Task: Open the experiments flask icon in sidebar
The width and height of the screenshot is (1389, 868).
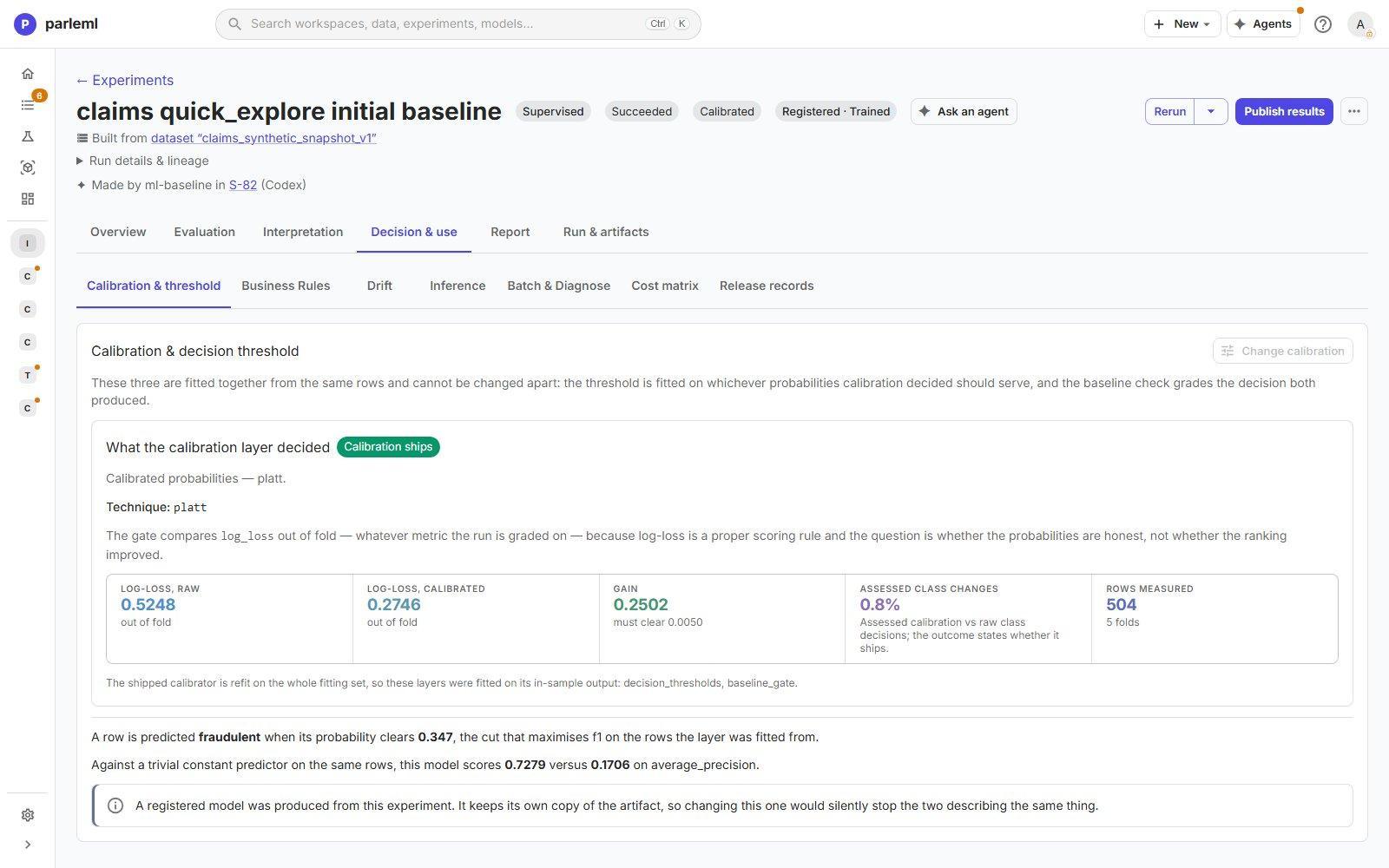Action: click(28, 136)
